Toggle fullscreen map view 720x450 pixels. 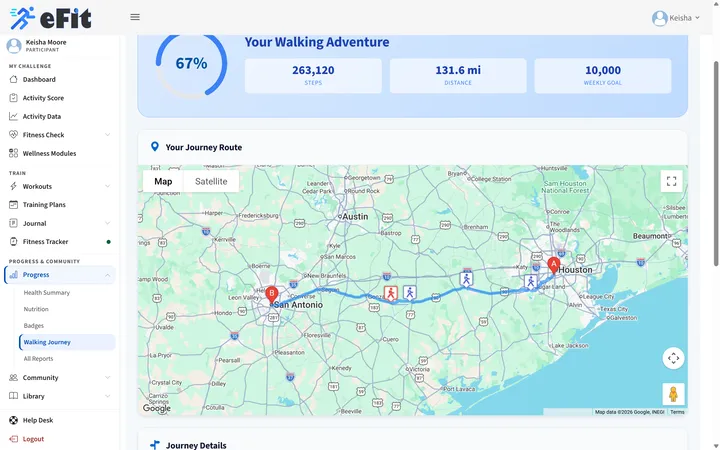pos(671,181)
